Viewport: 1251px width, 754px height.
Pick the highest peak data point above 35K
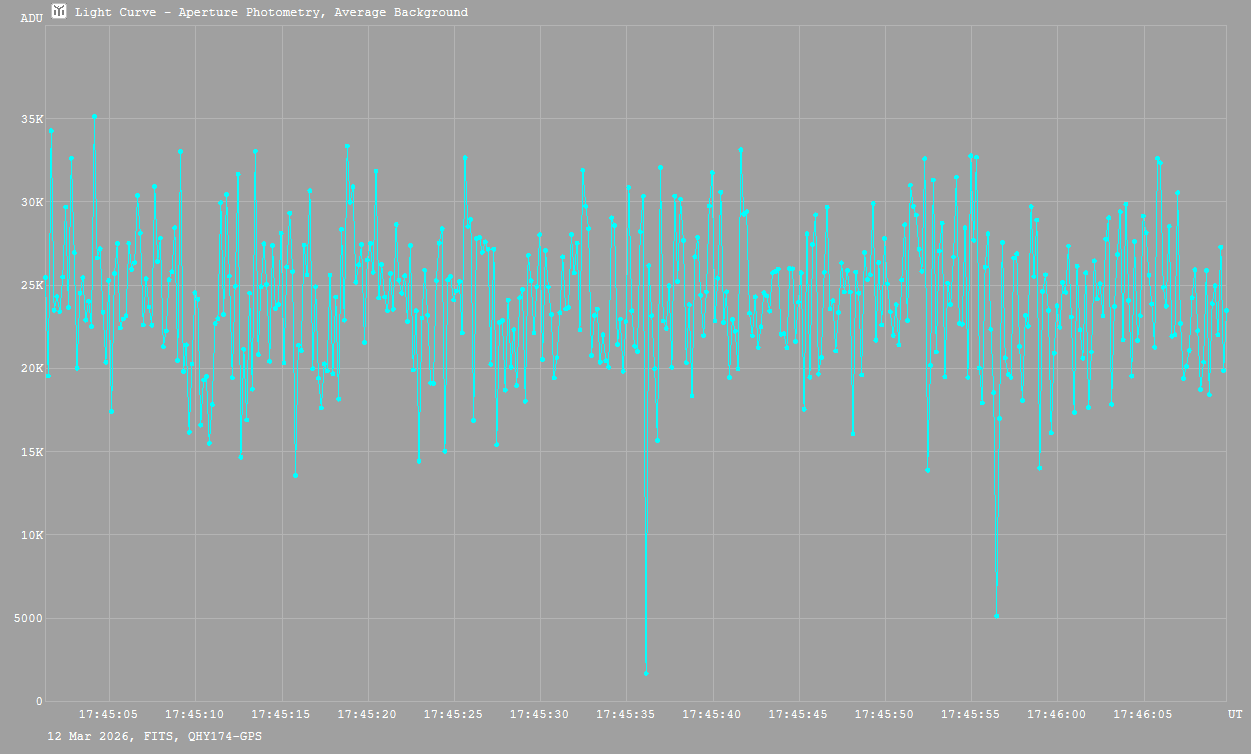coord(95,116)
